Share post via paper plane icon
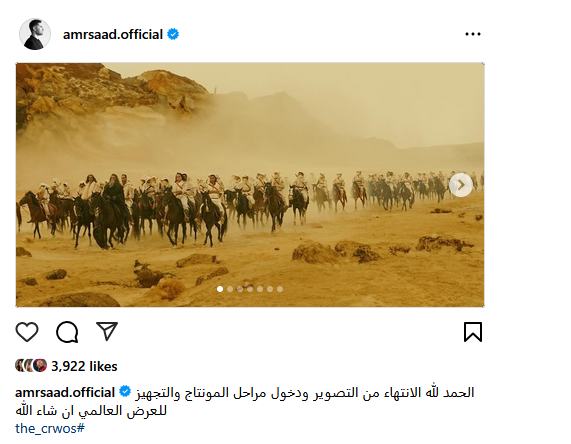Screen dimensions: 571x444 [107, 331]
